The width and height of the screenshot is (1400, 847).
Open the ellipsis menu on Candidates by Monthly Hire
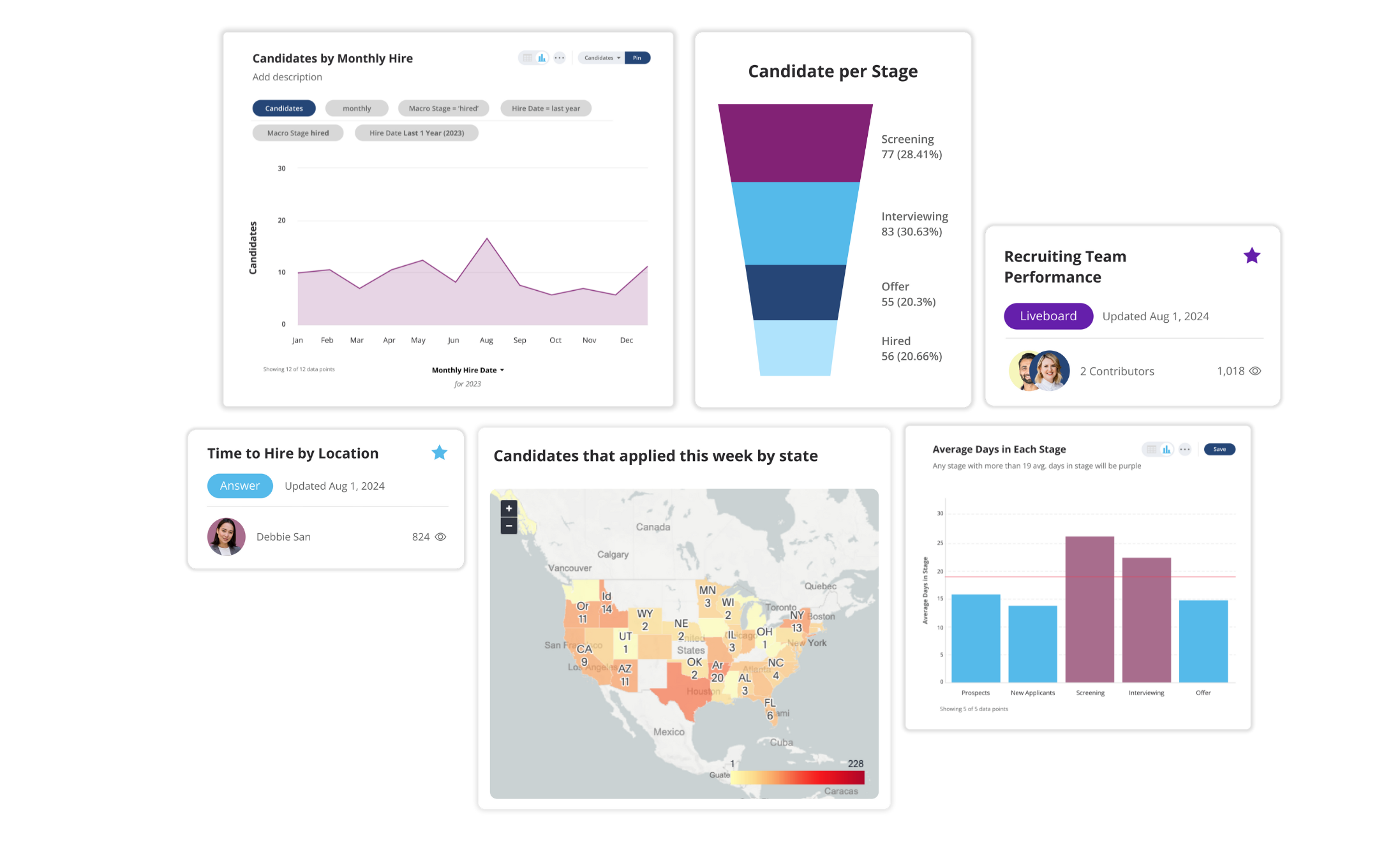[560, 58]
